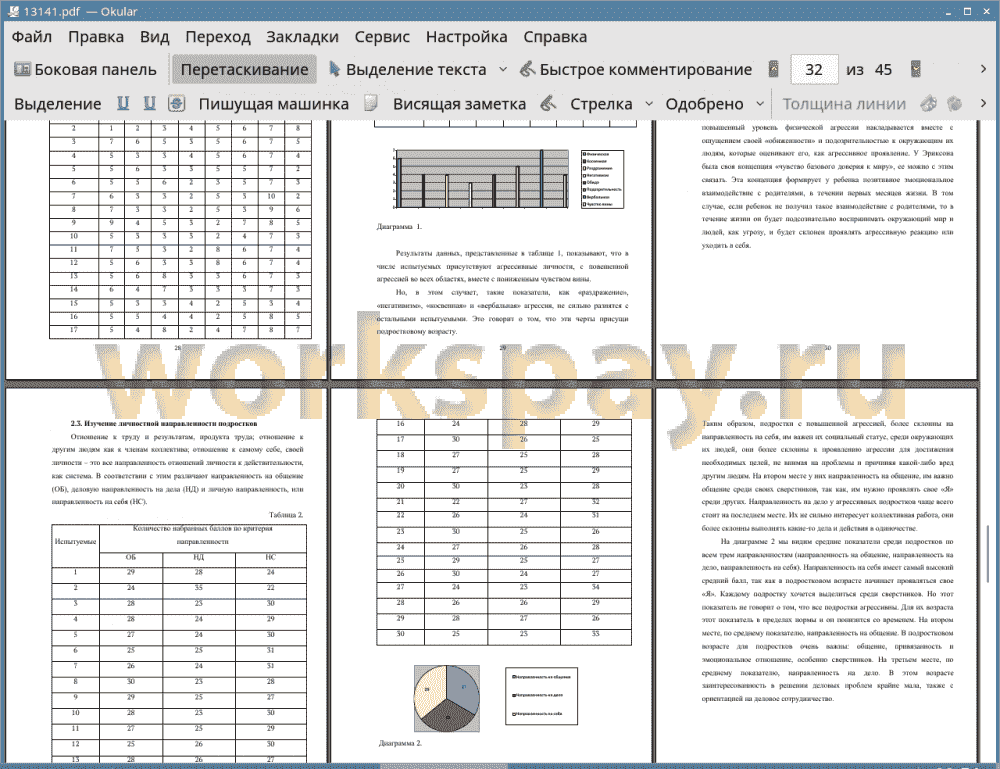Choose the Выделение highlighter tool
The image size is (1000, 769).
(x=57, y=104)
